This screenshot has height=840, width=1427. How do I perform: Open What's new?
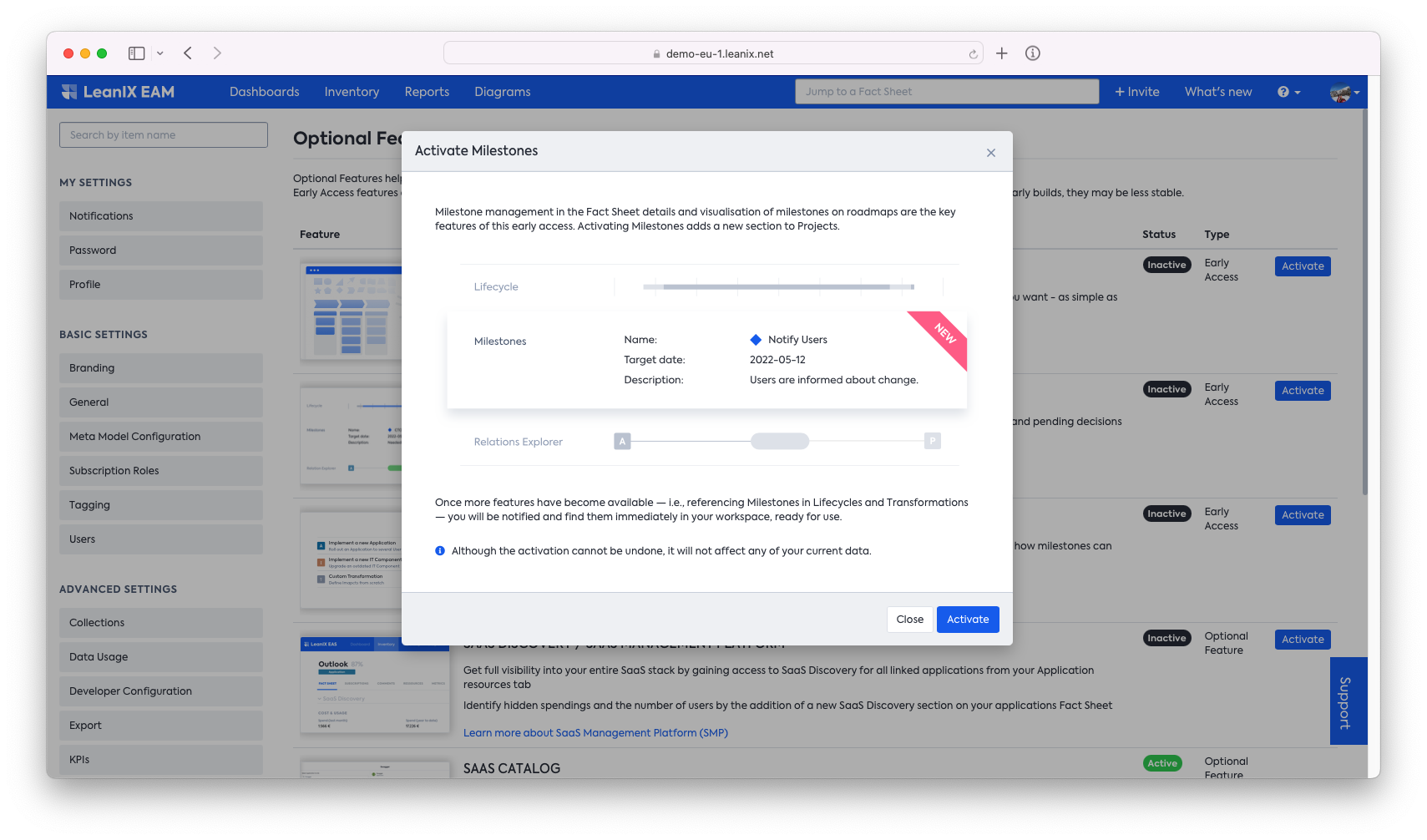tap(1217, 92)
